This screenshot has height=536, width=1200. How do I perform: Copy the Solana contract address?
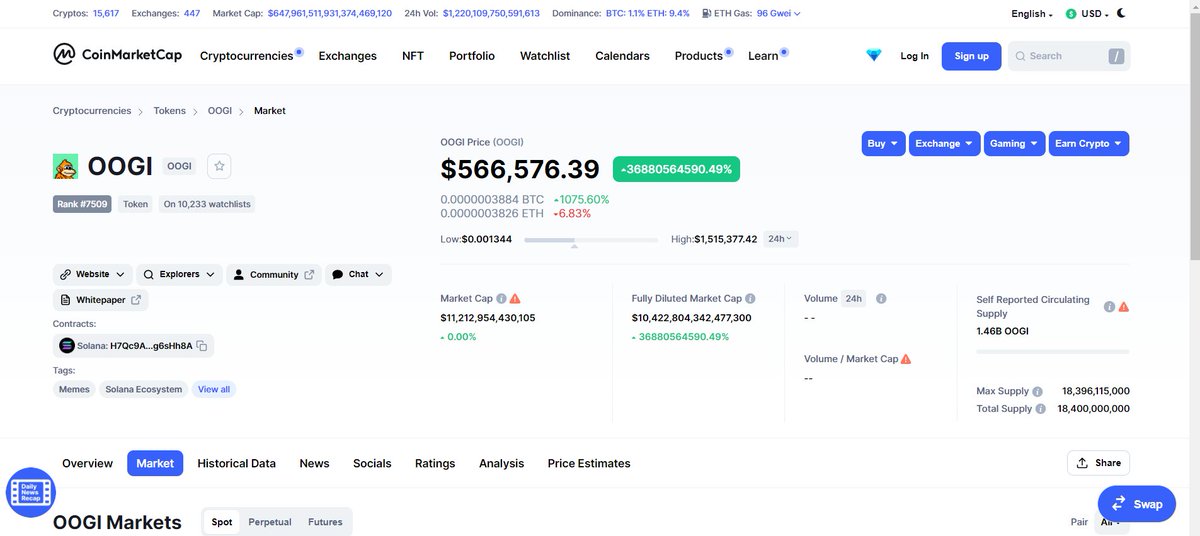202,346
